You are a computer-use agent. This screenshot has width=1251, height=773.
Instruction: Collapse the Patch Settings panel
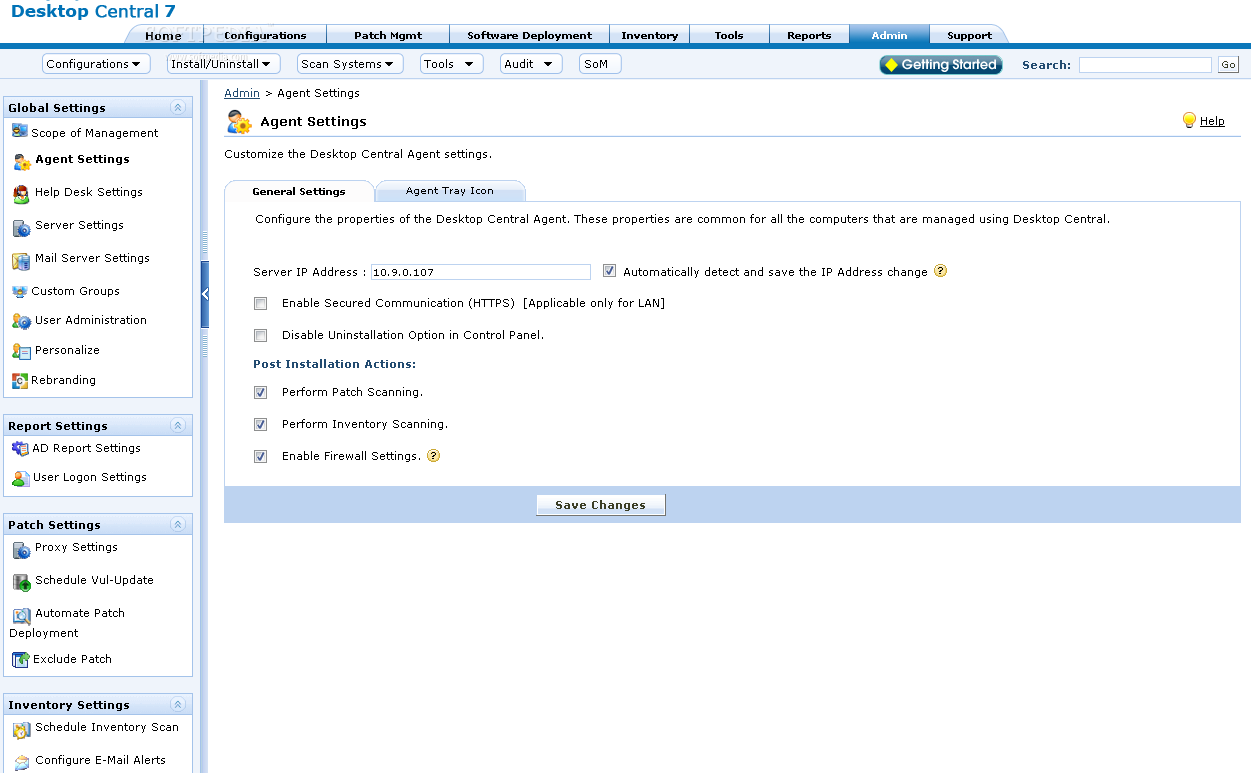tap(178, 525)
